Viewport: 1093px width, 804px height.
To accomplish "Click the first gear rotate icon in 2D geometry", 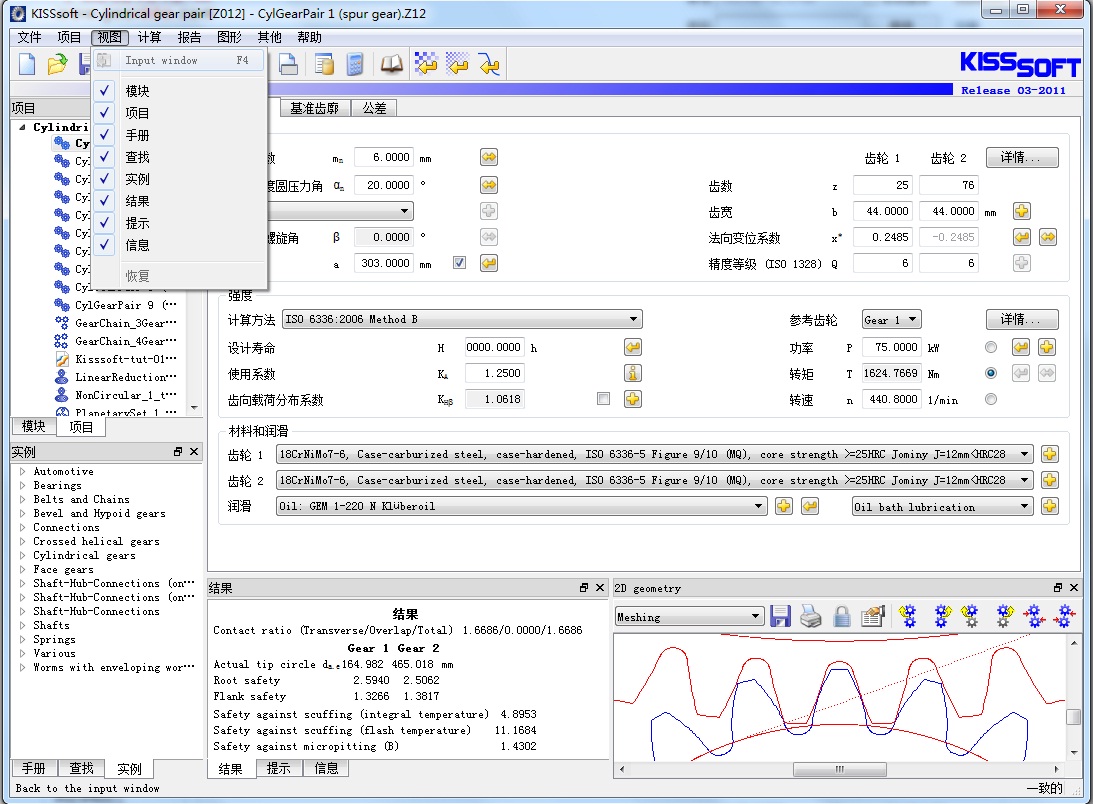I will pos(908,616).
